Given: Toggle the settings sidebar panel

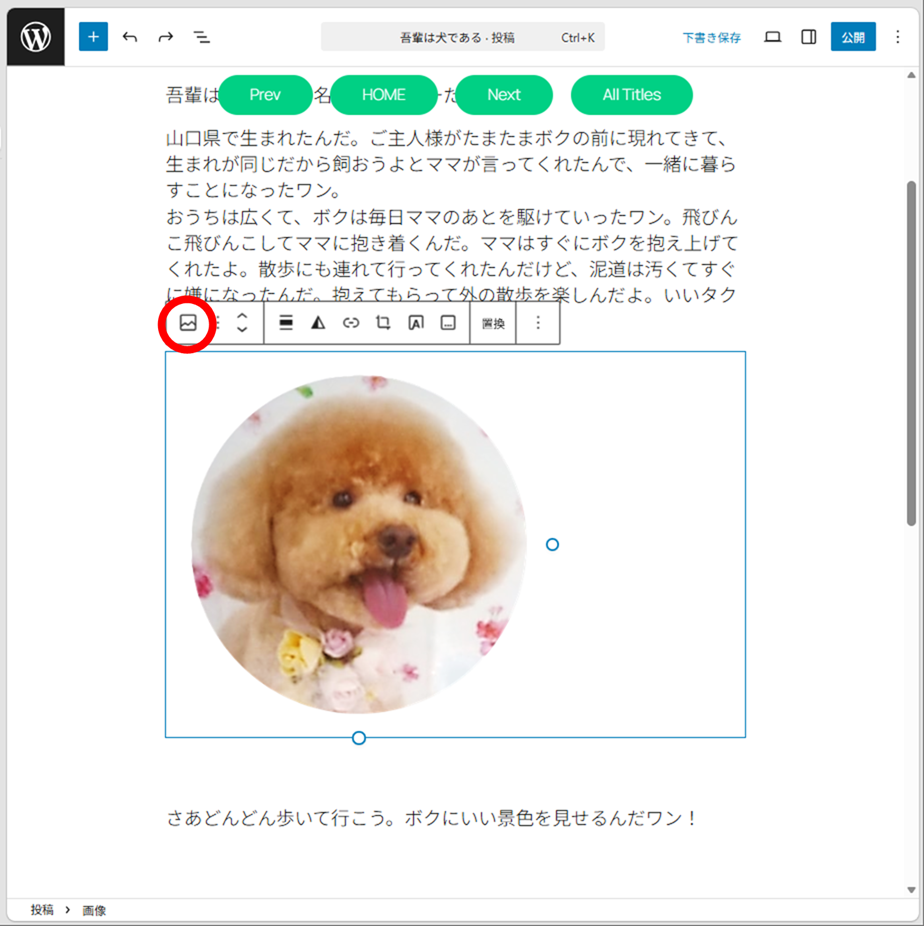Looking at the screenshot, I should click(x=809, y=37).
